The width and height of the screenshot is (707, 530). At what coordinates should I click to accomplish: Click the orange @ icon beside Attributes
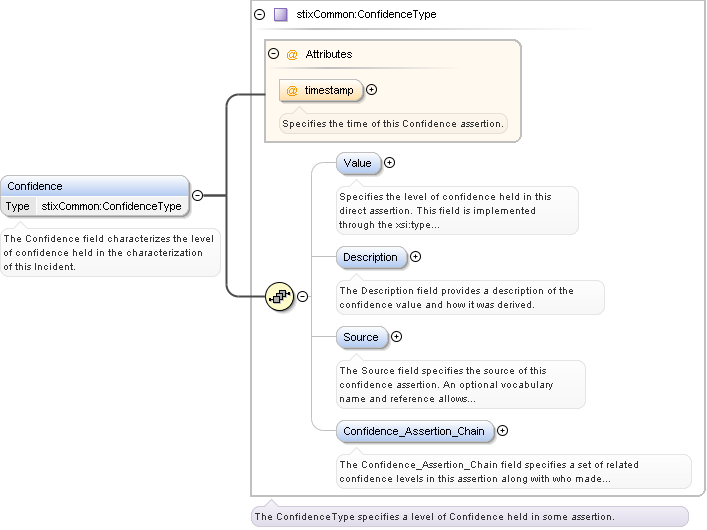pyautogui.click(x=292, y=54)
